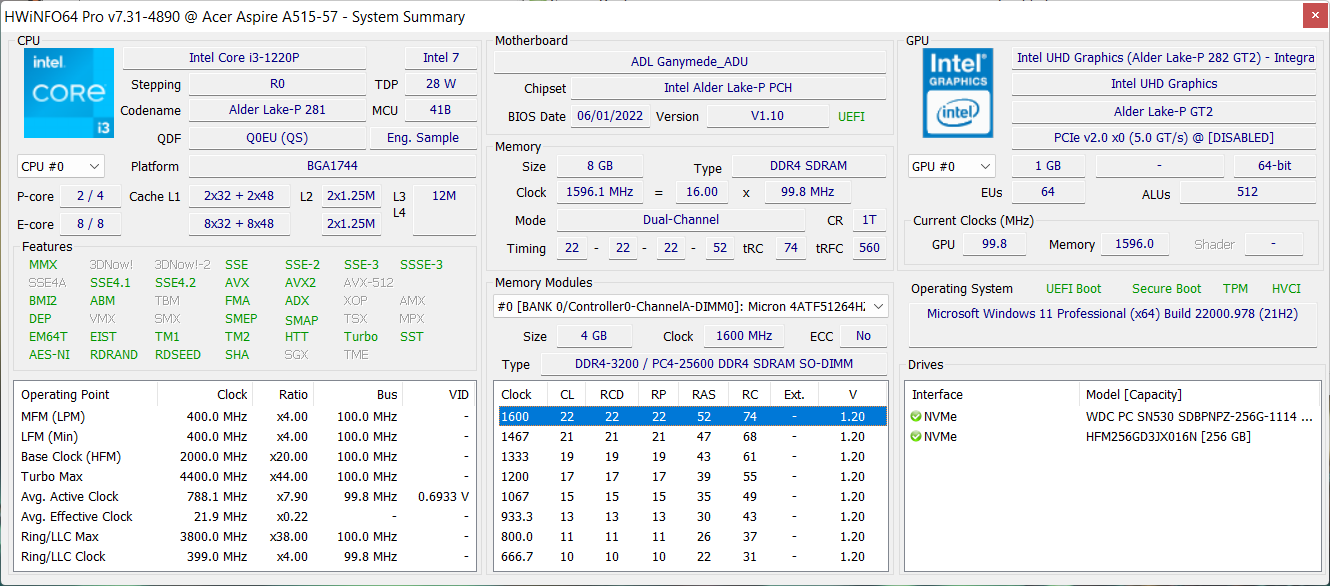Click the Operating Point column header
The image size is (1330, 586).
tap(66, 395)
